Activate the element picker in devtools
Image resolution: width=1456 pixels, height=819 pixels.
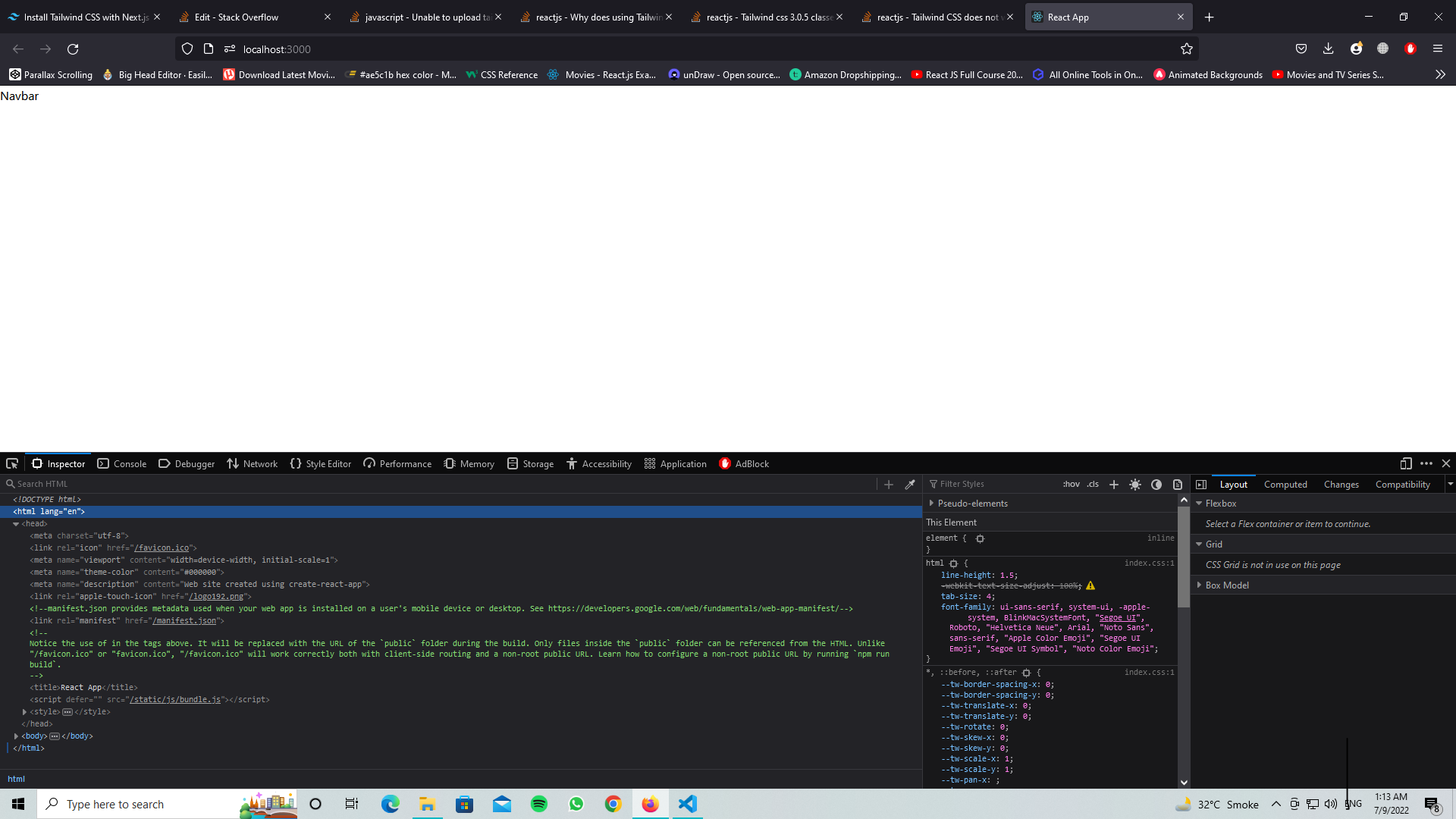point(12,463)
